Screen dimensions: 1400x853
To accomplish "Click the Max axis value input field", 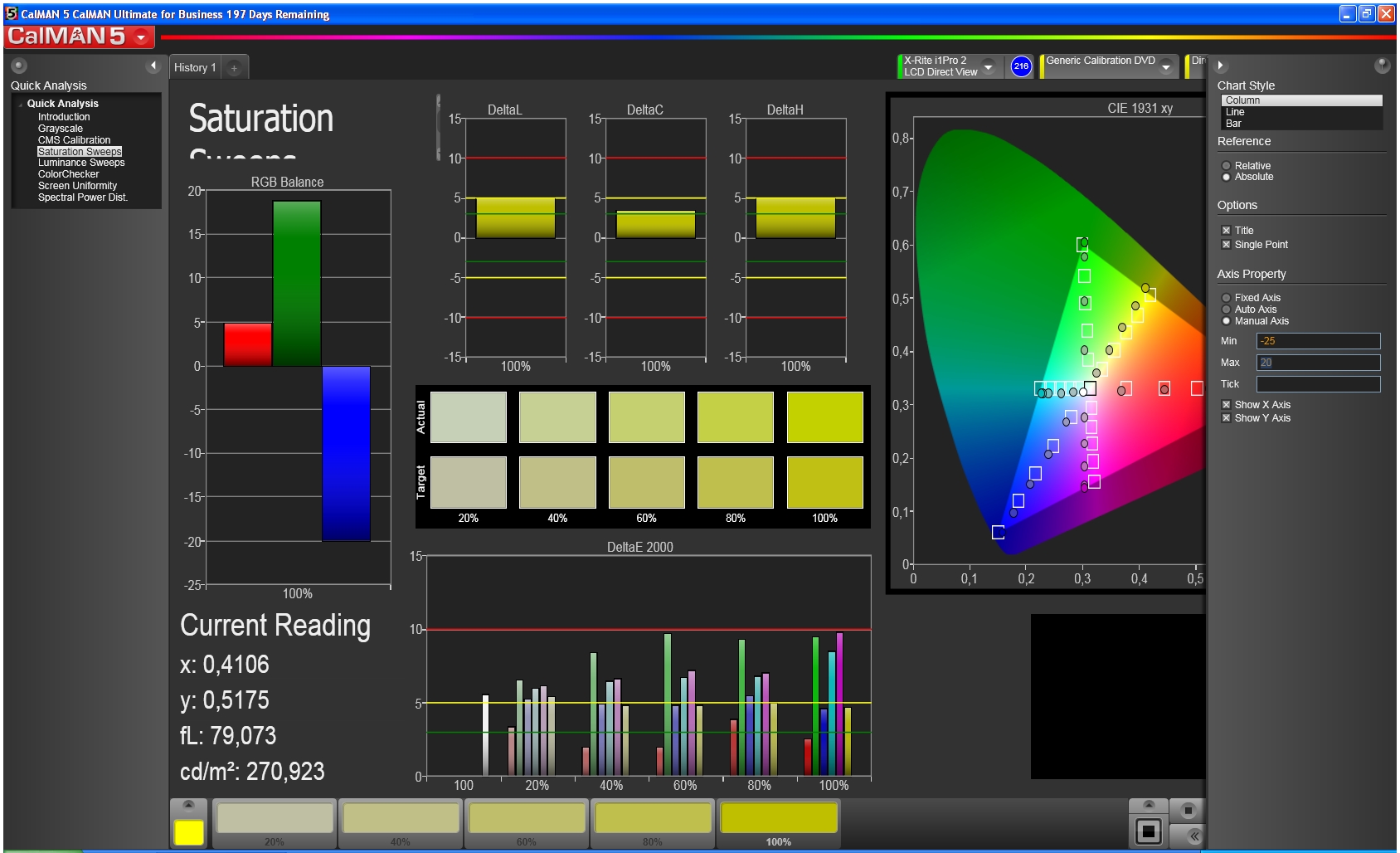I will pyautogui.click(x=1318, y=363).
